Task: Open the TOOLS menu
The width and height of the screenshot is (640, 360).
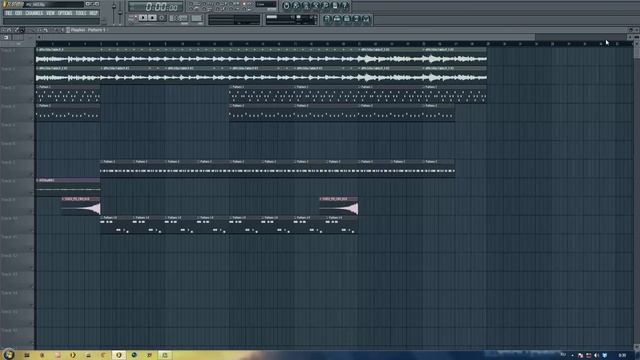Action: [81, 13]
